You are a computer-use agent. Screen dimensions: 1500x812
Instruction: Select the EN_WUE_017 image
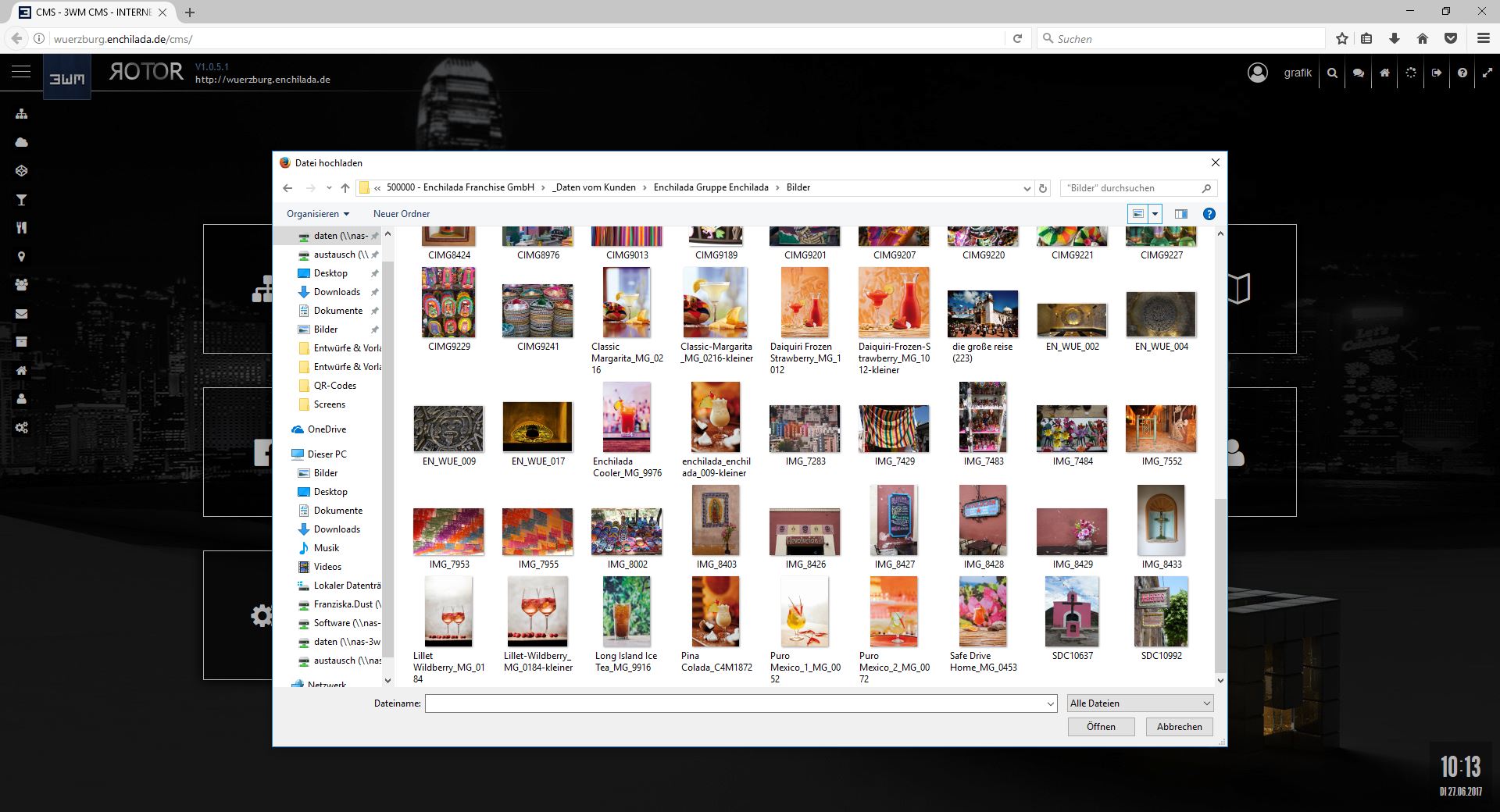[537, 434]
